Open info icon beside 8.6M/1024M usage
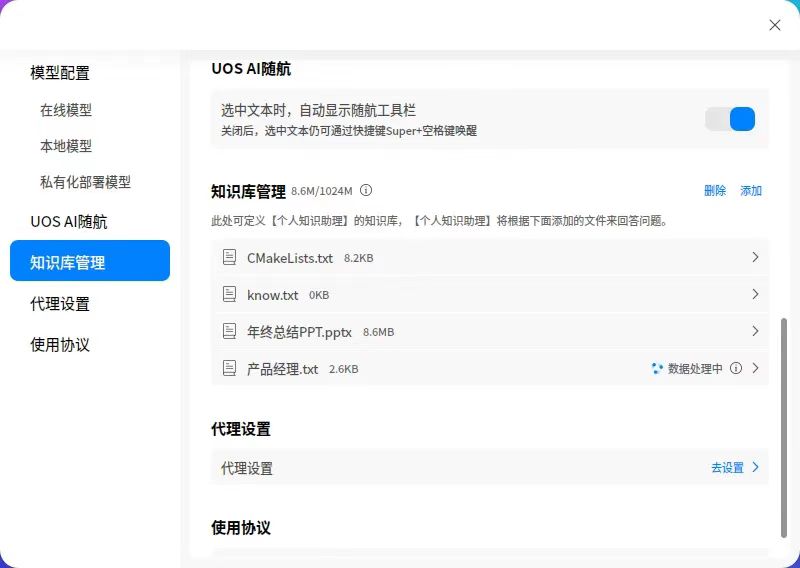The height and width of the screenshot is (568, 800). click(x=366, y=190)
